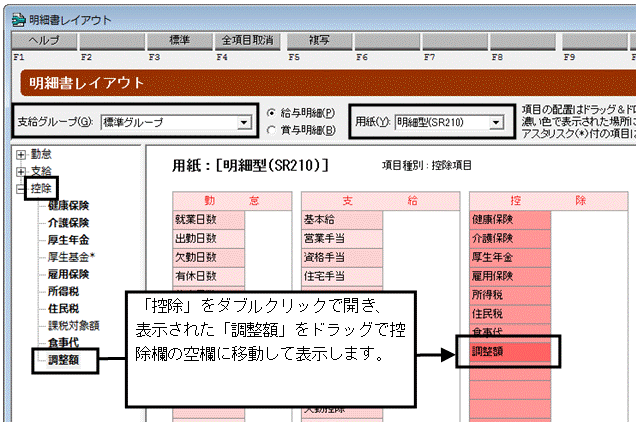Expand the 支給 tree node
636x422 pixels.
(21, 172)
